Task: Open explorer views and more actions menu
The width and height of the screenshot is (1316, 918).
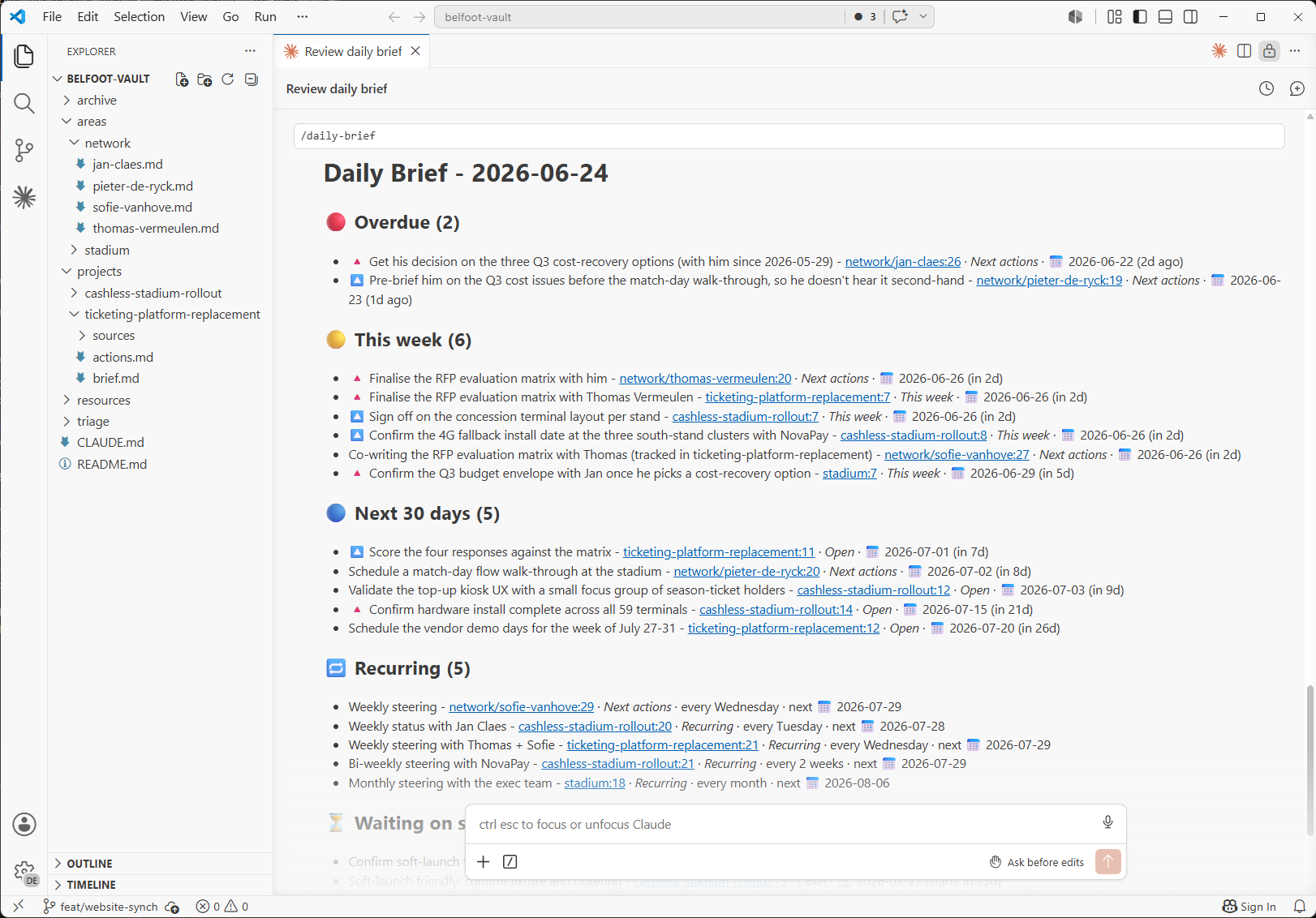Action: [250, 51]
